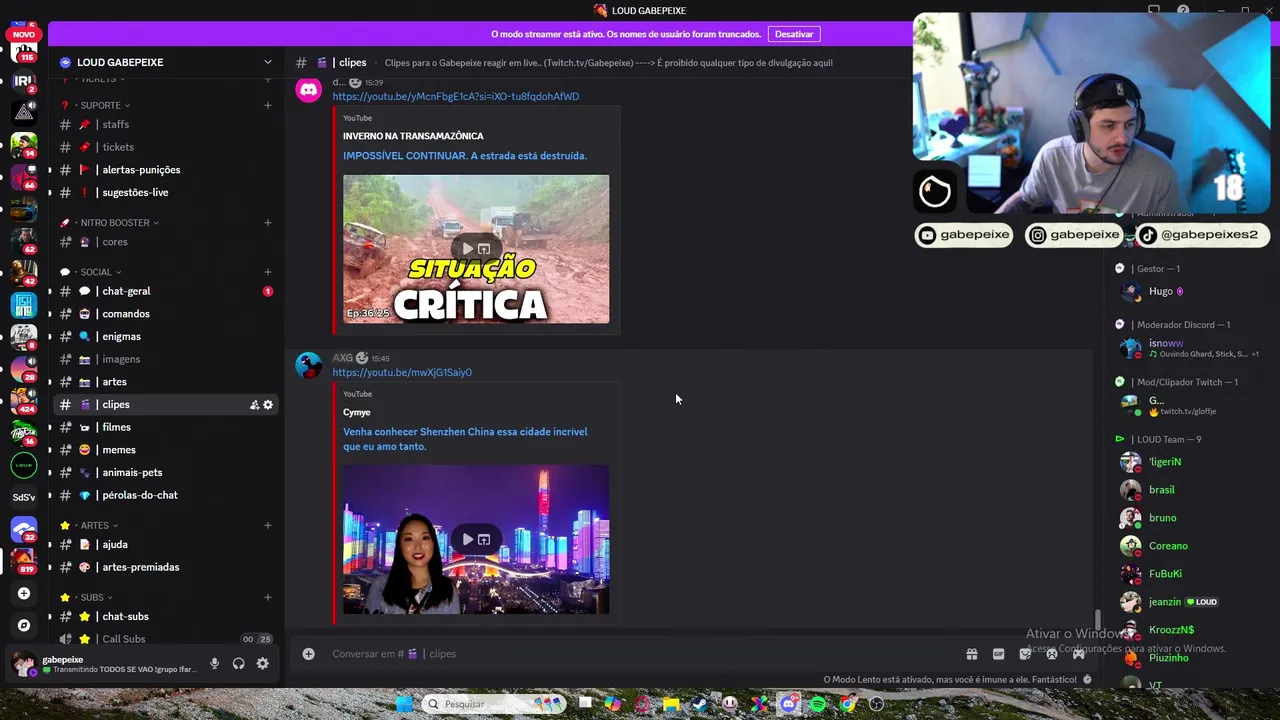Open the gift Nitro icon
Image resolution: width=1280 pixels, height=720 pixels.
point(971,654)
